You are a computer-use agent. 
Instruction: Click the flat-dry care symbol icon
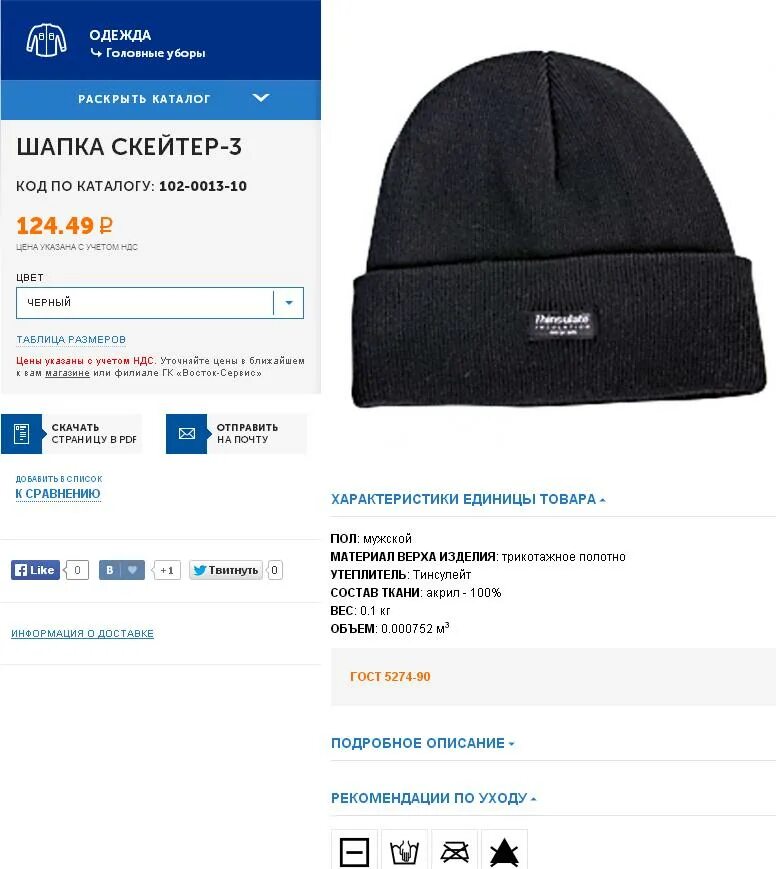pyautogui.click(x=354, y=851)
